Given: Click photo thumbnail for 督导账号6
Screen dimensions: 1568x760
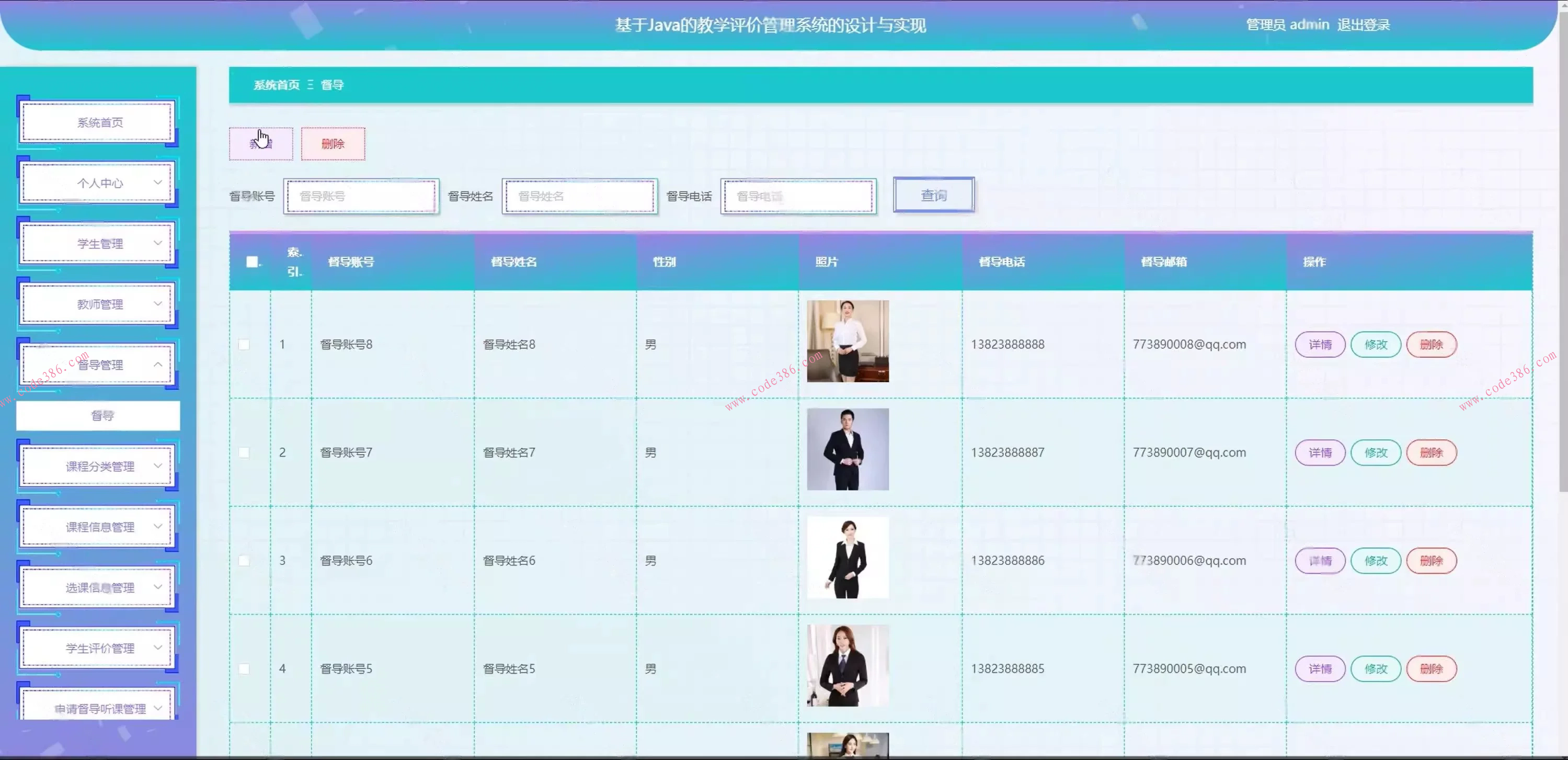Looking at the screenshot, I should click(x=848, y=557).
